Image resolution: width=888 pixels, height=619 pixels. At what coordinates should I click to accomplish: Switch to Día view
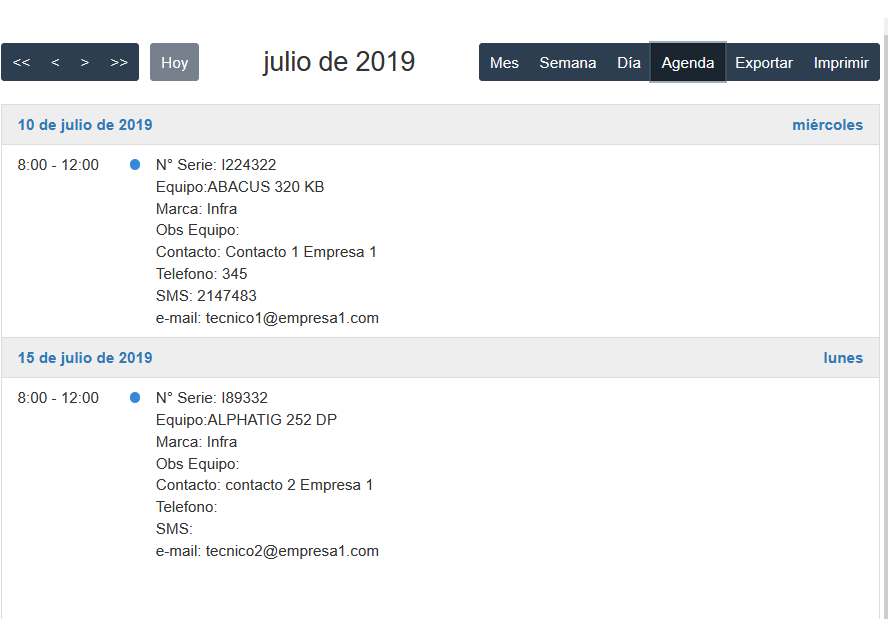(x=628, y=62)
